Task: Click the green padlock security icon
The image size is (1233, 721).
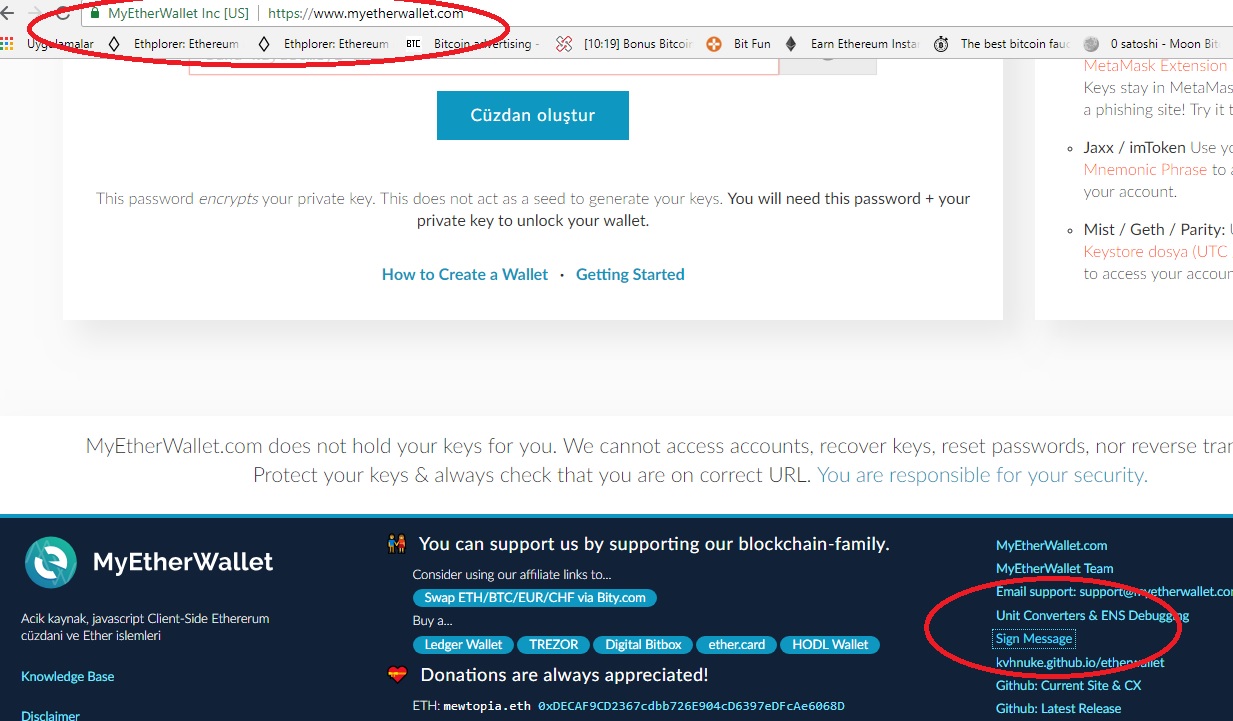Action: tap(95, 14)
